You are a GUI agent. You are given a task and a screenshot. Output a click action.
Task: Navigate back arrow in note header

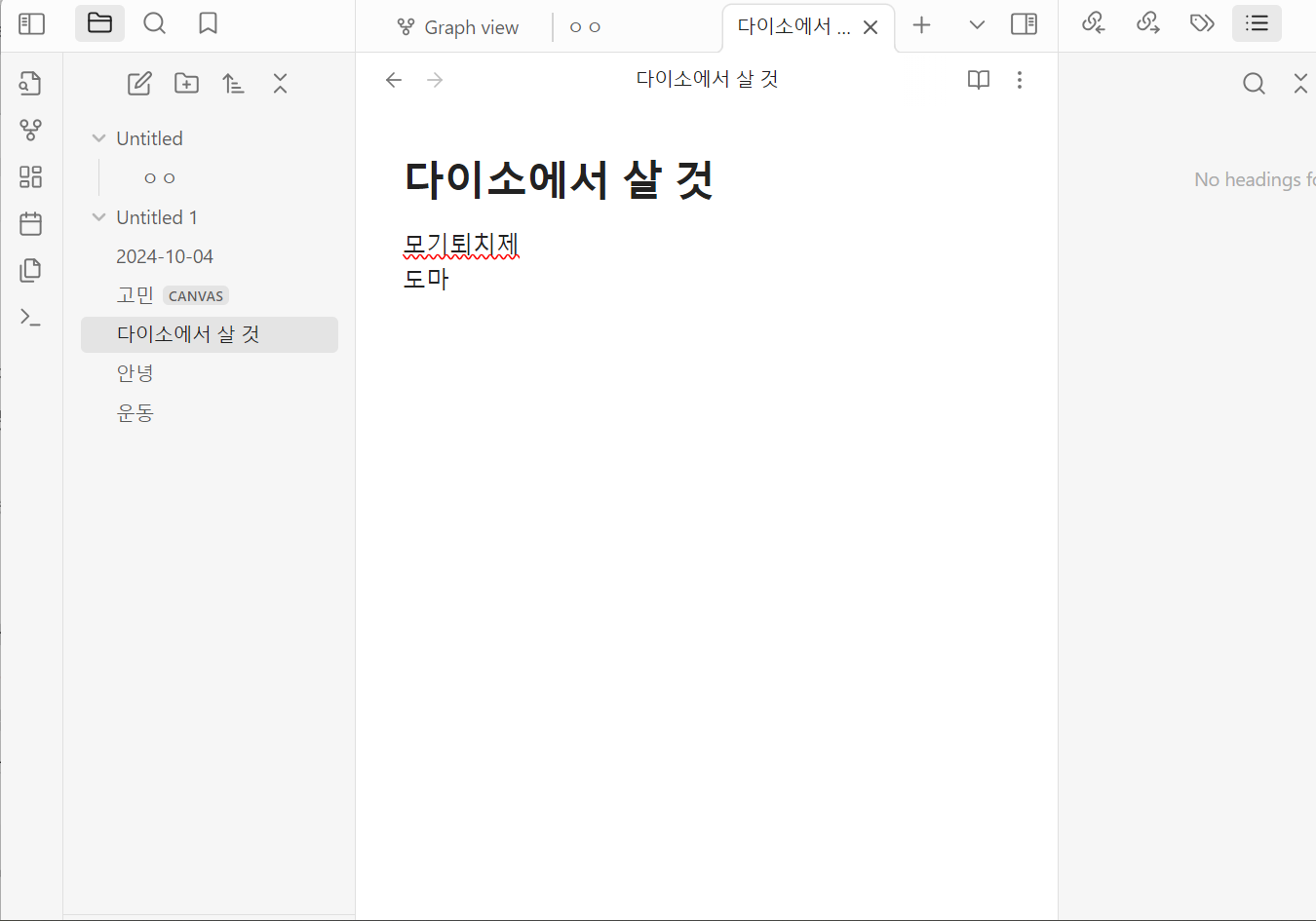394,80
